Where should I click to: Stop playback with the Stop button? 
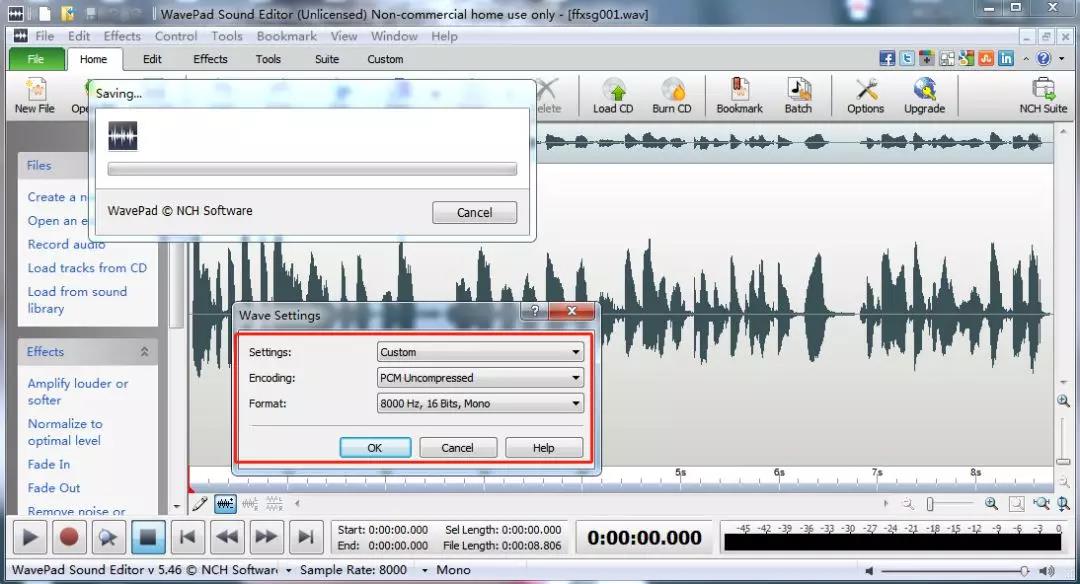click(147, 536)
